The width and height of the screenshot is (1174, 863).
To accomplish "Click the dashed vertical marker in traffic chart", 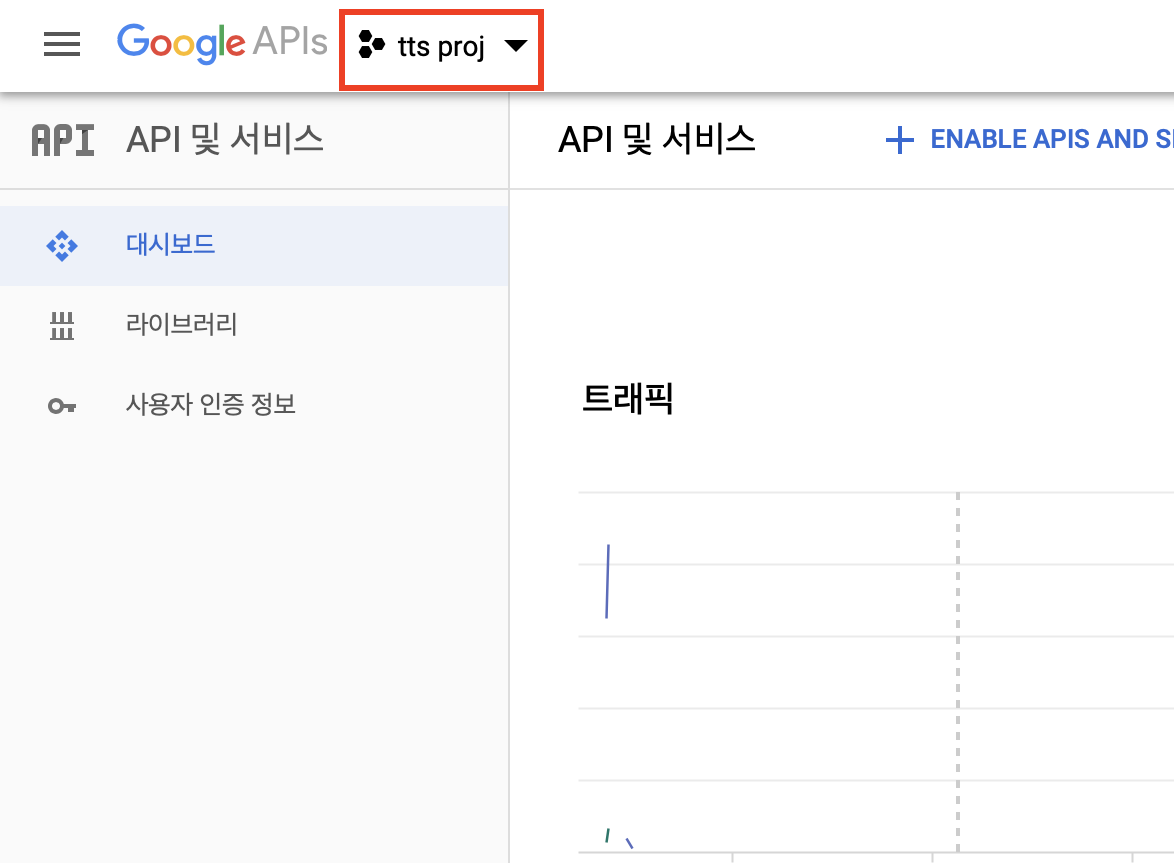I will [x=958, y=671].
